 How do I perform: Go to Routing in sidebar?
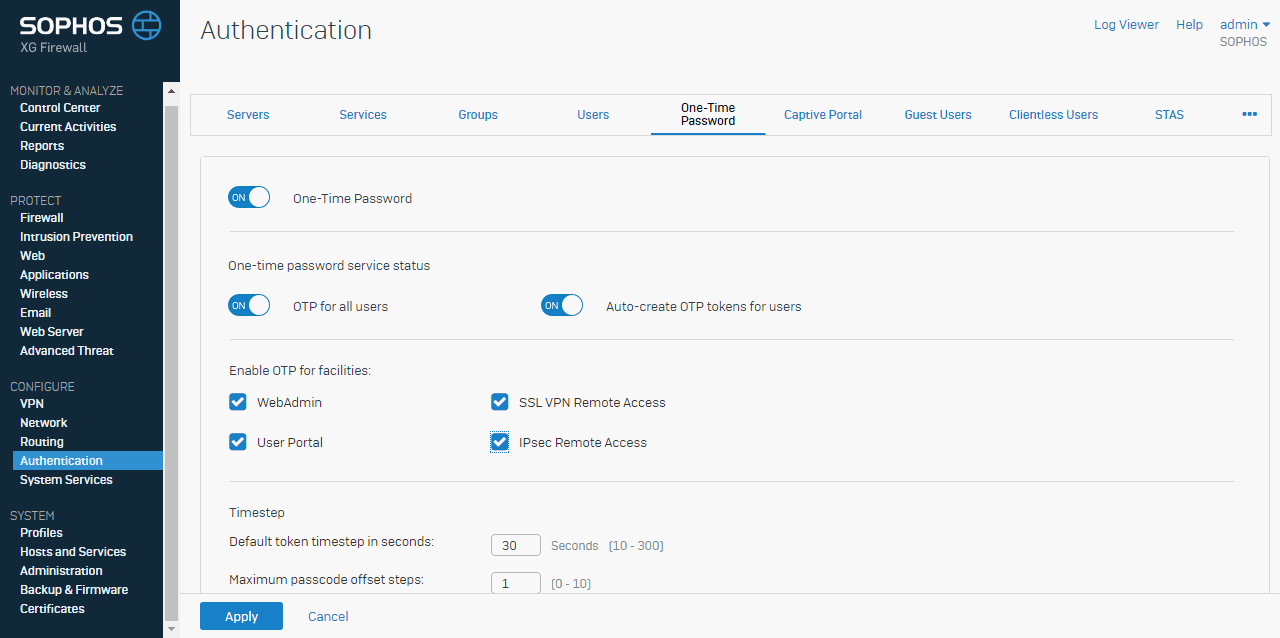tap(42, 442)
